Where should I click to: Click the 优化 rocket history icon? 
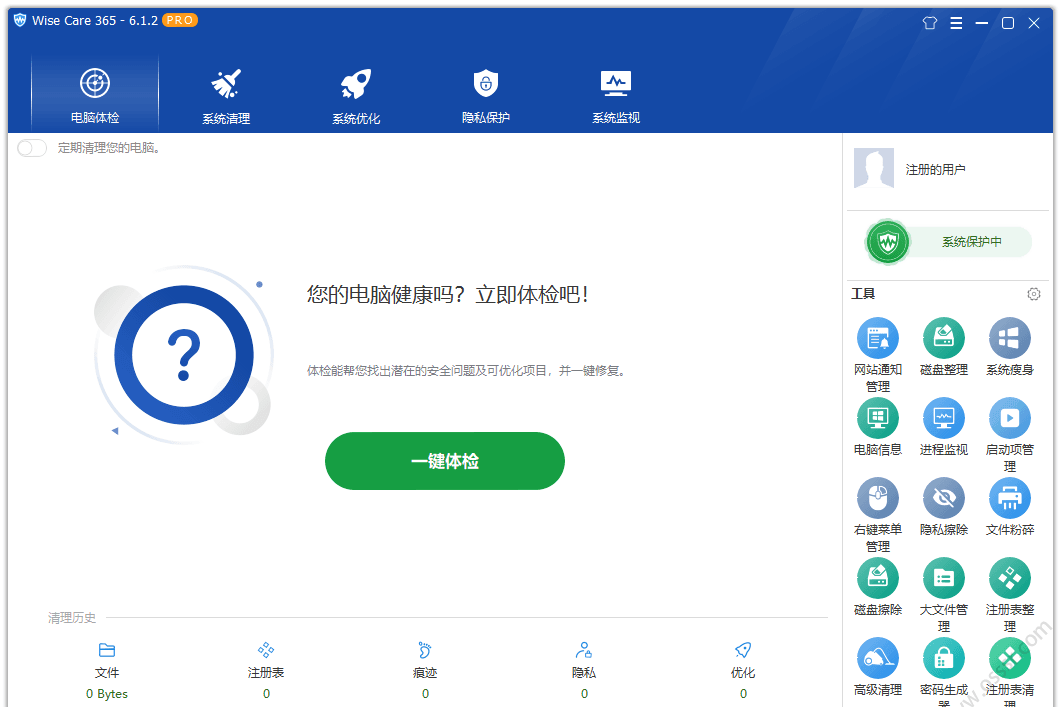coord(743,650)
